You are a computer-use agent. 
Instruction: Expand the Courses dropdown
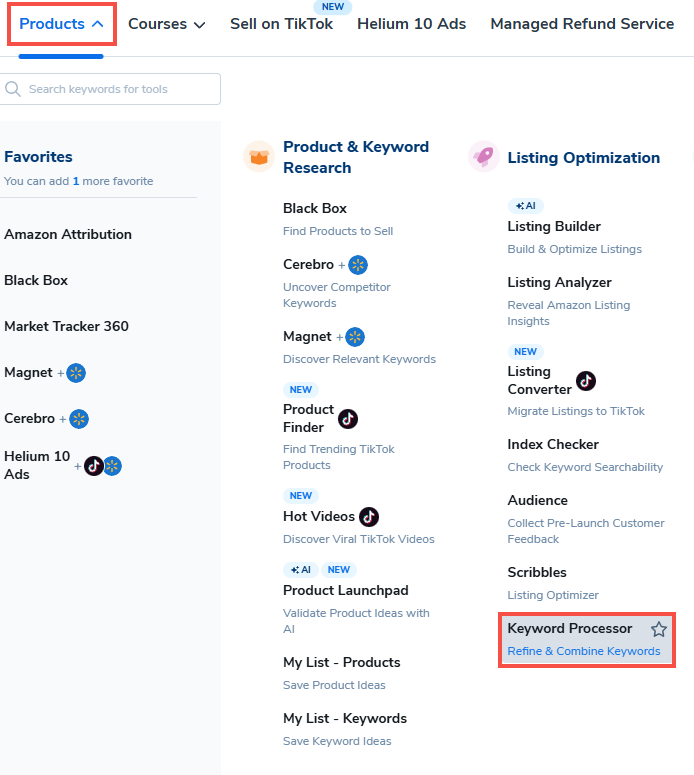167,24
